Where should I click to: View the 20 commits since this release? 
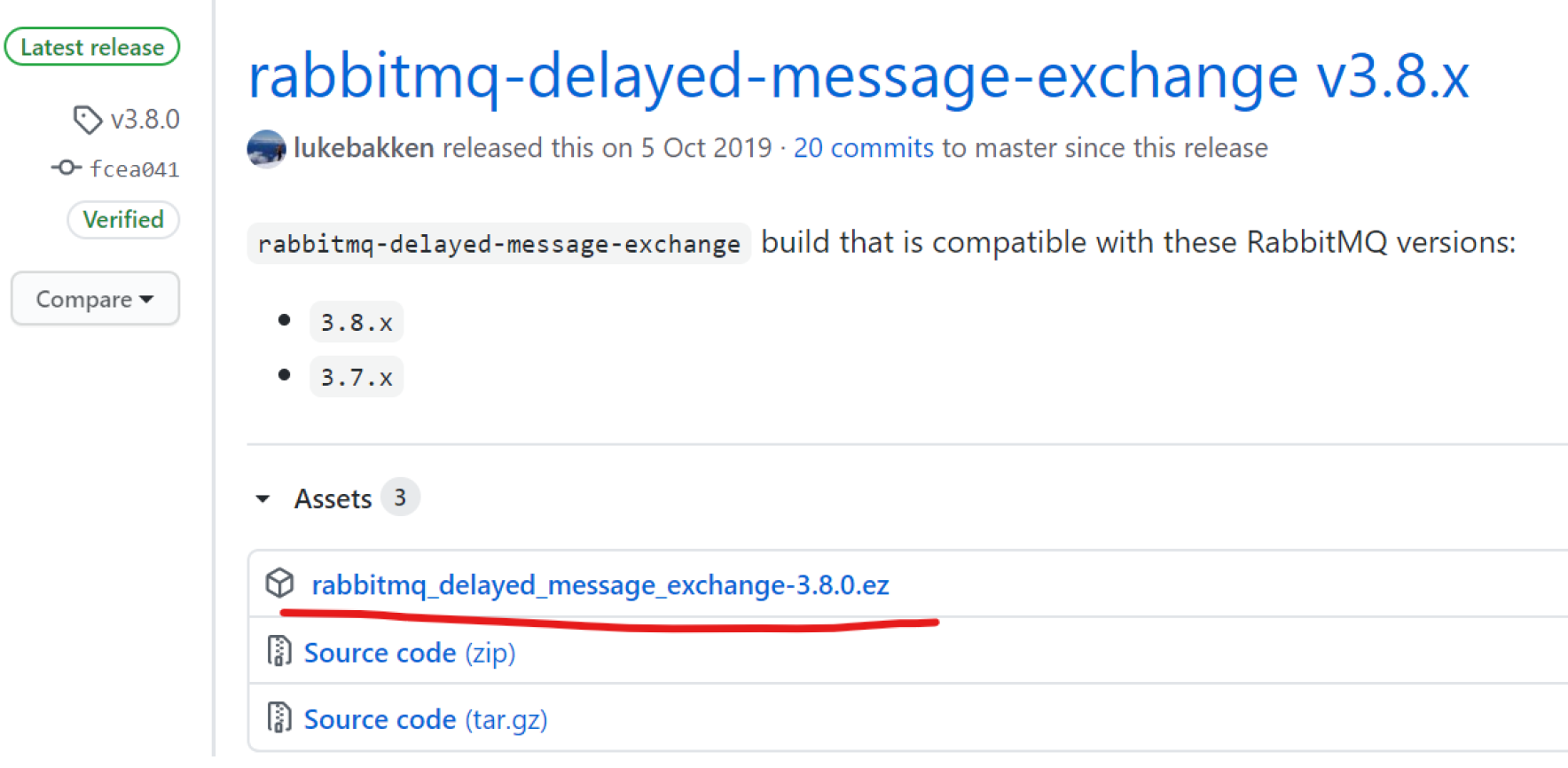pyautogui.click(x=863, y=148)
